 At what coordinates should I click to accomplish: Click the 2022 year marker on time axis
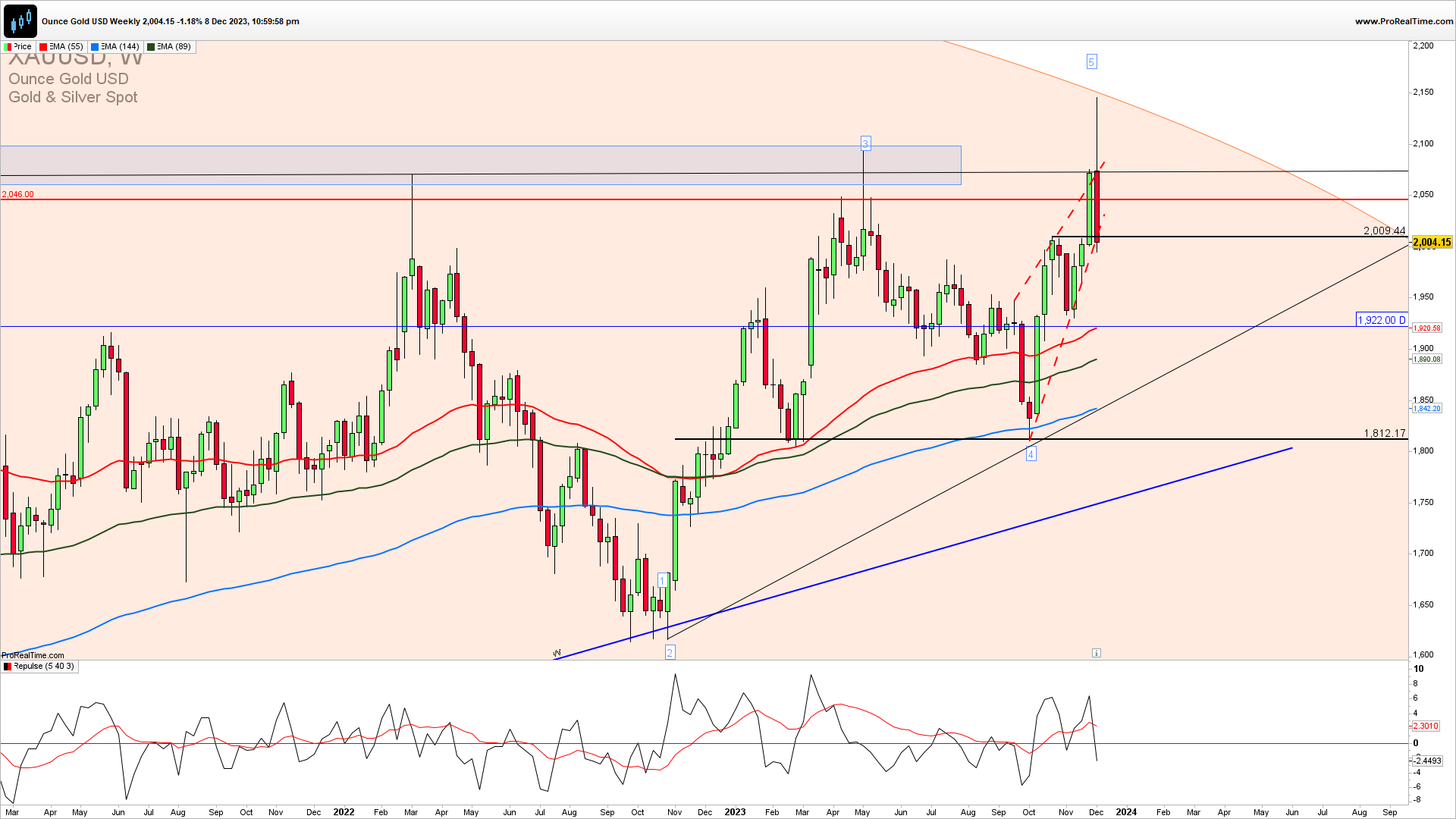pyautogui.click(x=344, y=812)
